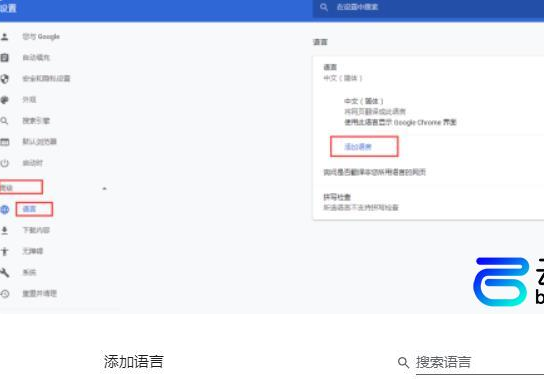This screenshot has height=379, width=544.
Task: Click the person icon for 您与 Google
Action: coord(5,37)
